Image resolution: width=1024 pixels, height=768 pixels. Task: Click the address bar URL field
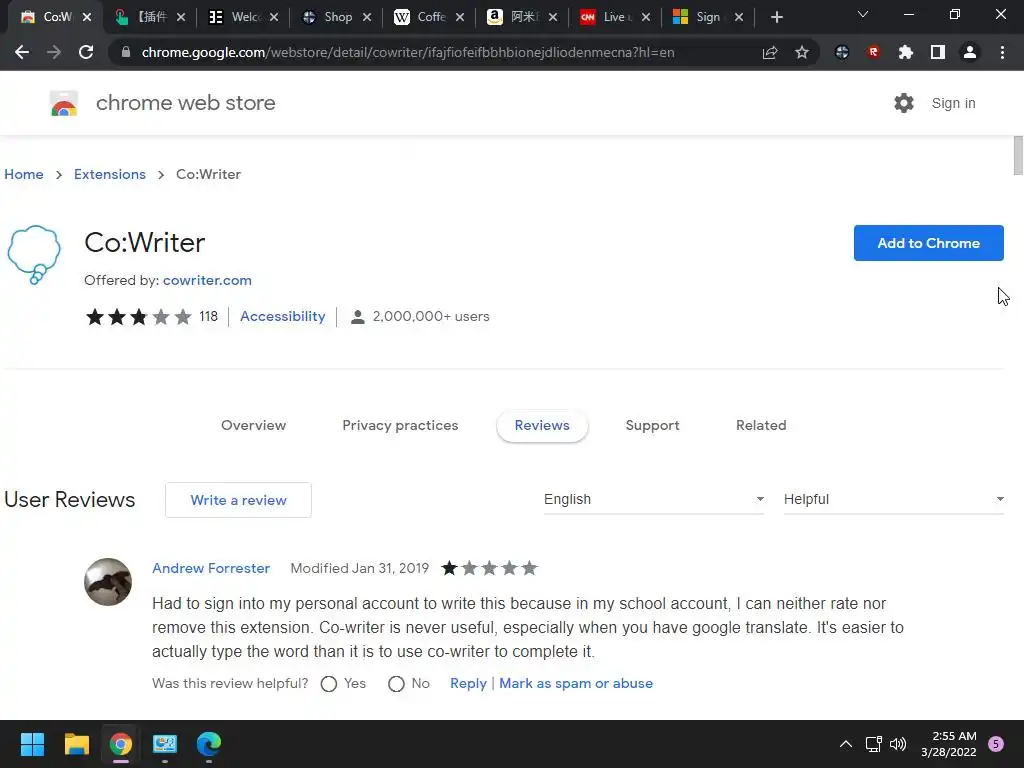tap(408, 52)
